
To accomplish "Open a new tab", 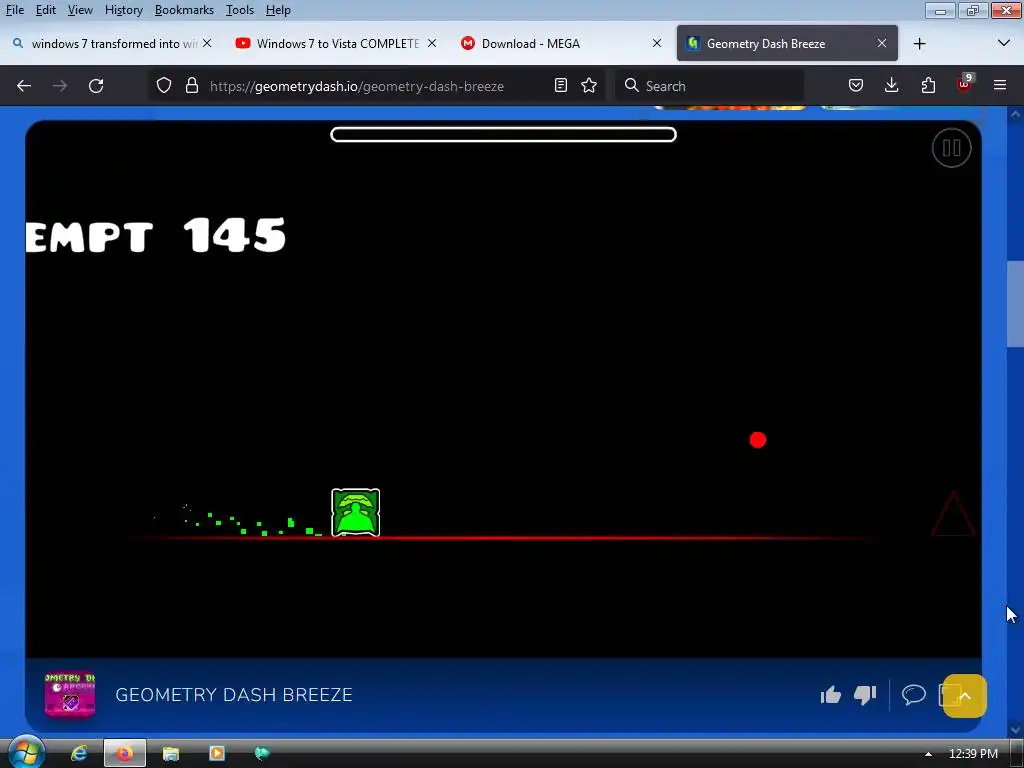I will [920, 44].
